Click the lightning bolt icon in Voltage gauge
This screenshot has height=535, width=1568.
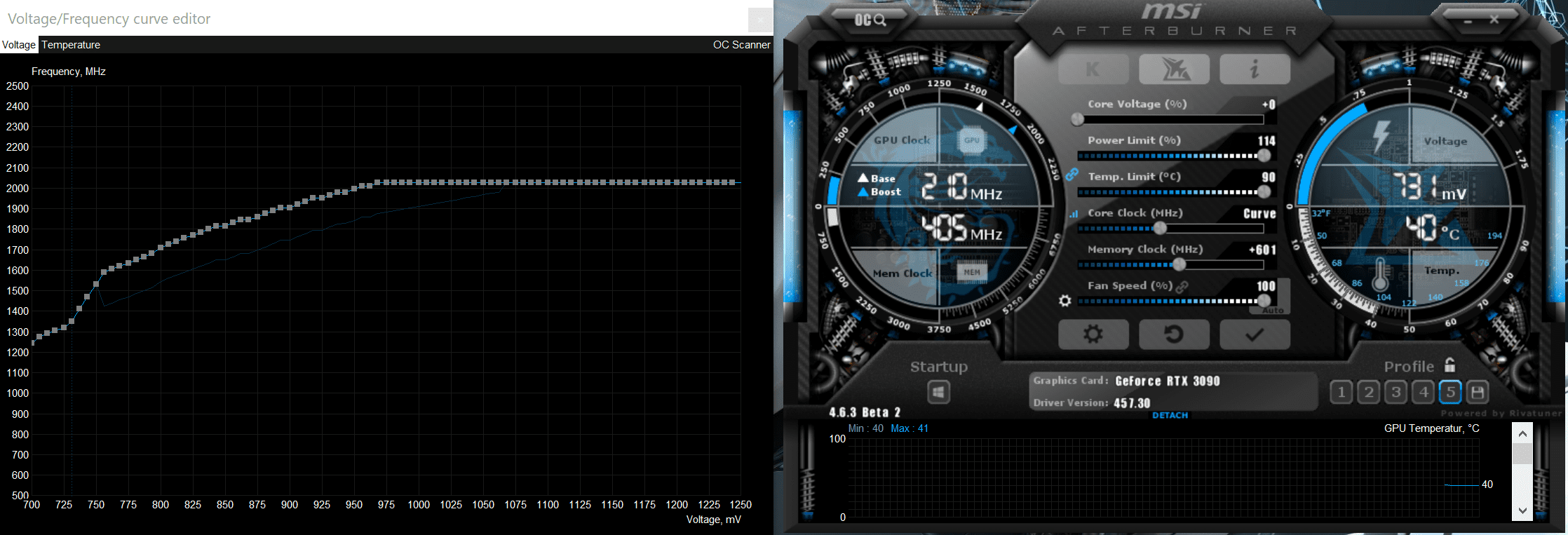click(1381, 137)
